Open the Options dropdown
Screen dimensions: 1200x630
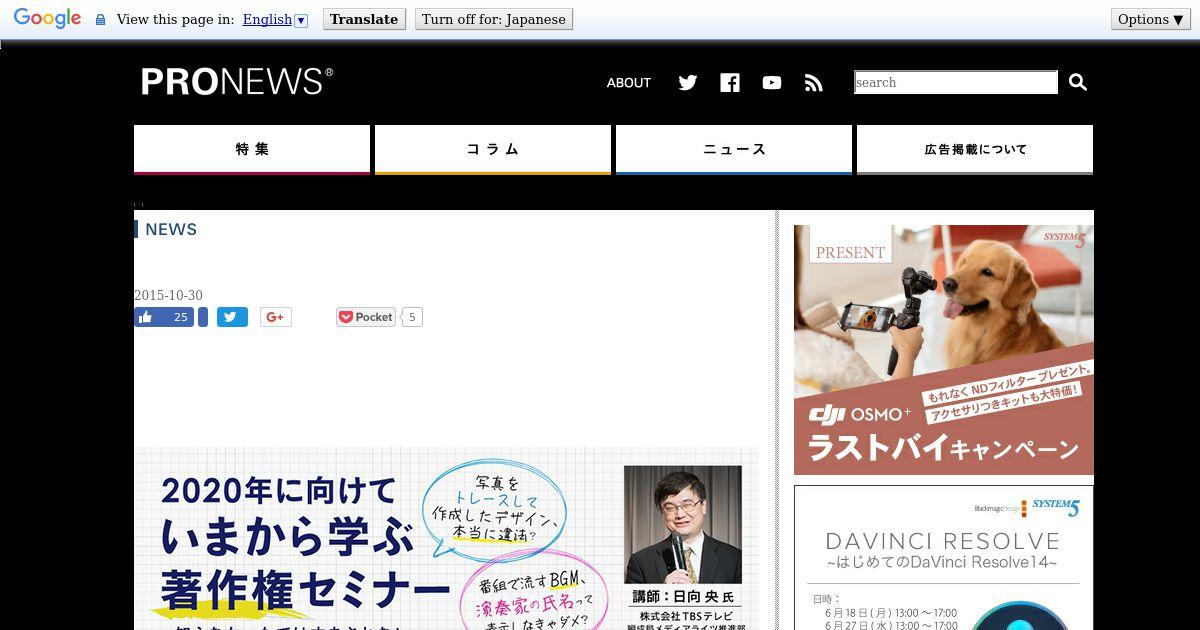(1151, 19)
